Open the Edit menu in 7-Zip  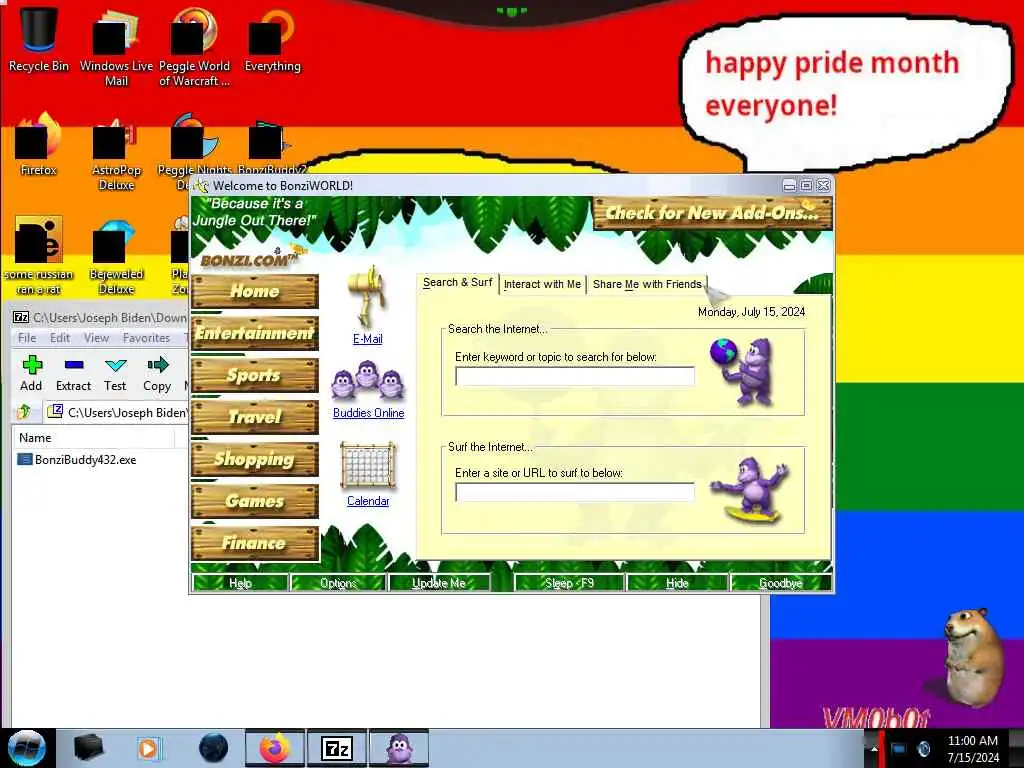pos(59,338)
